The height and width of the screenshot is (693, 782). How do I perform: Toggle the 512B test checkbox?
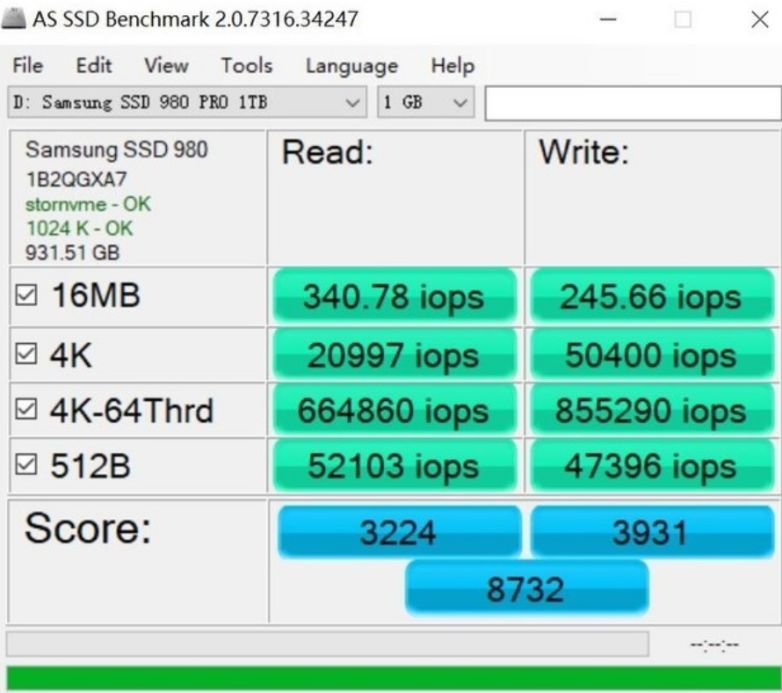point(26,466)
